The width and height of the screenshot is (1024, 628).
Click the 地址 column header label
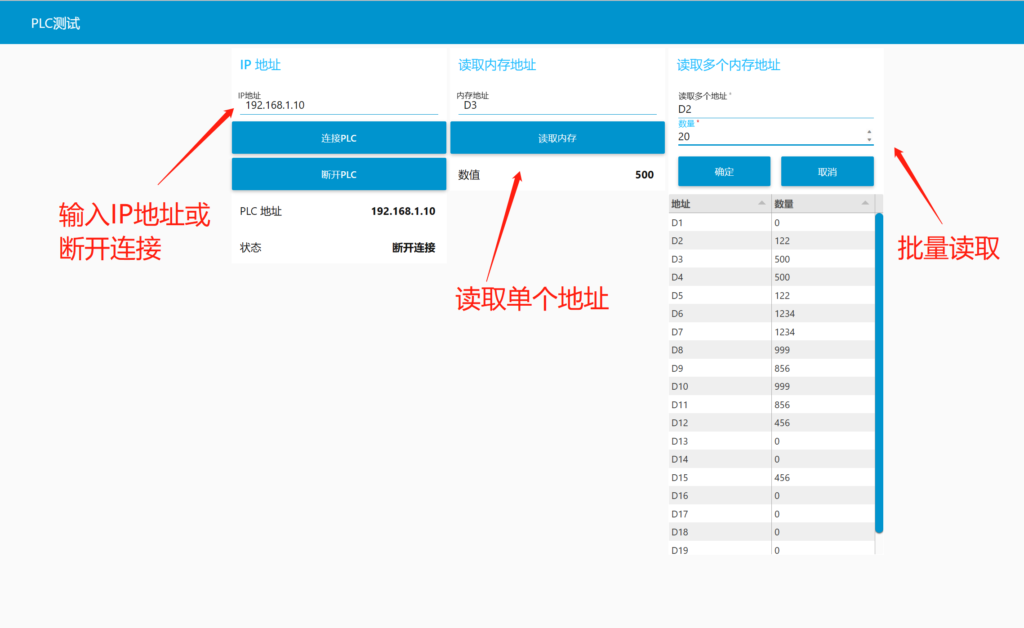pyautogui.click(x=680, y=204)
